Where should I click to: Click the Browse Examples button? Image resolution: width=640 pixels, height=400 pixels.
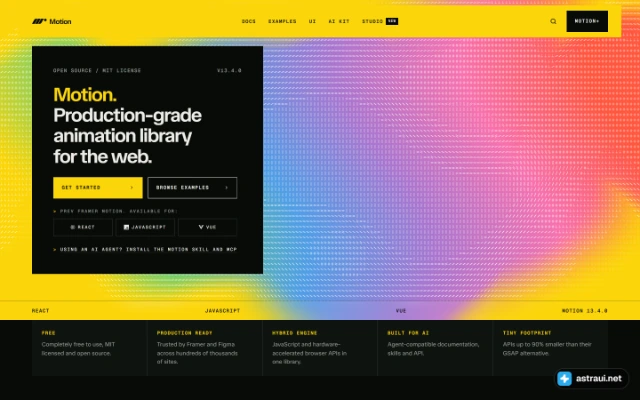click(192, 188)
